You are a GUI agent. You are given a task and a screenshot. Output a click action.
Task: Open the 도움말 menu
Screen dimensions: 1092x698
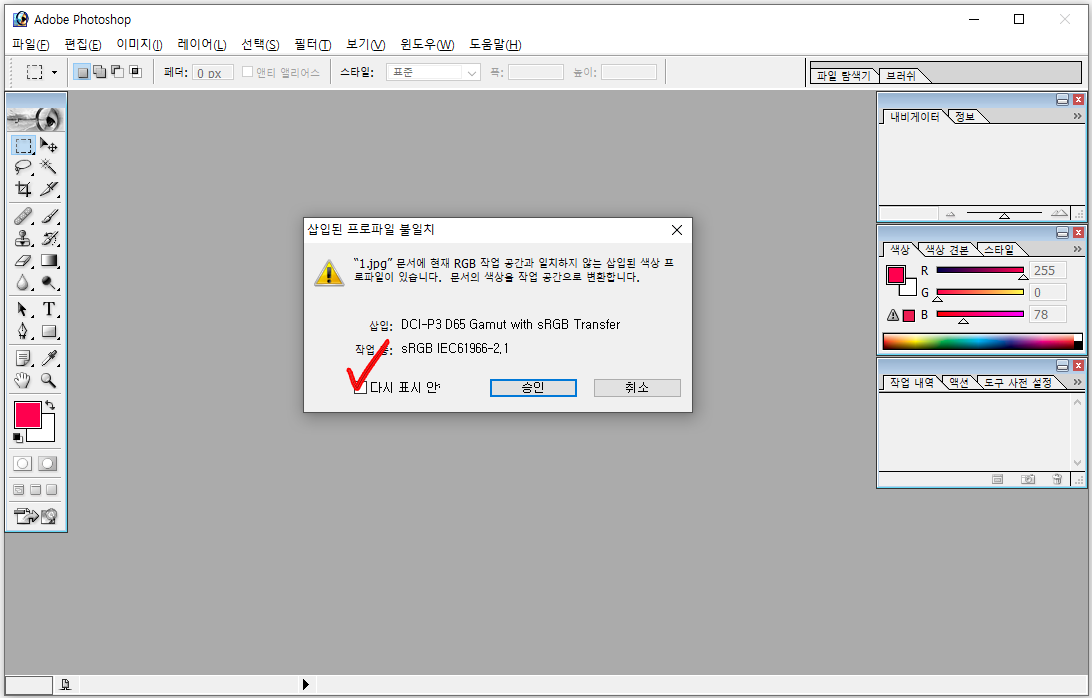click(495, 45)
